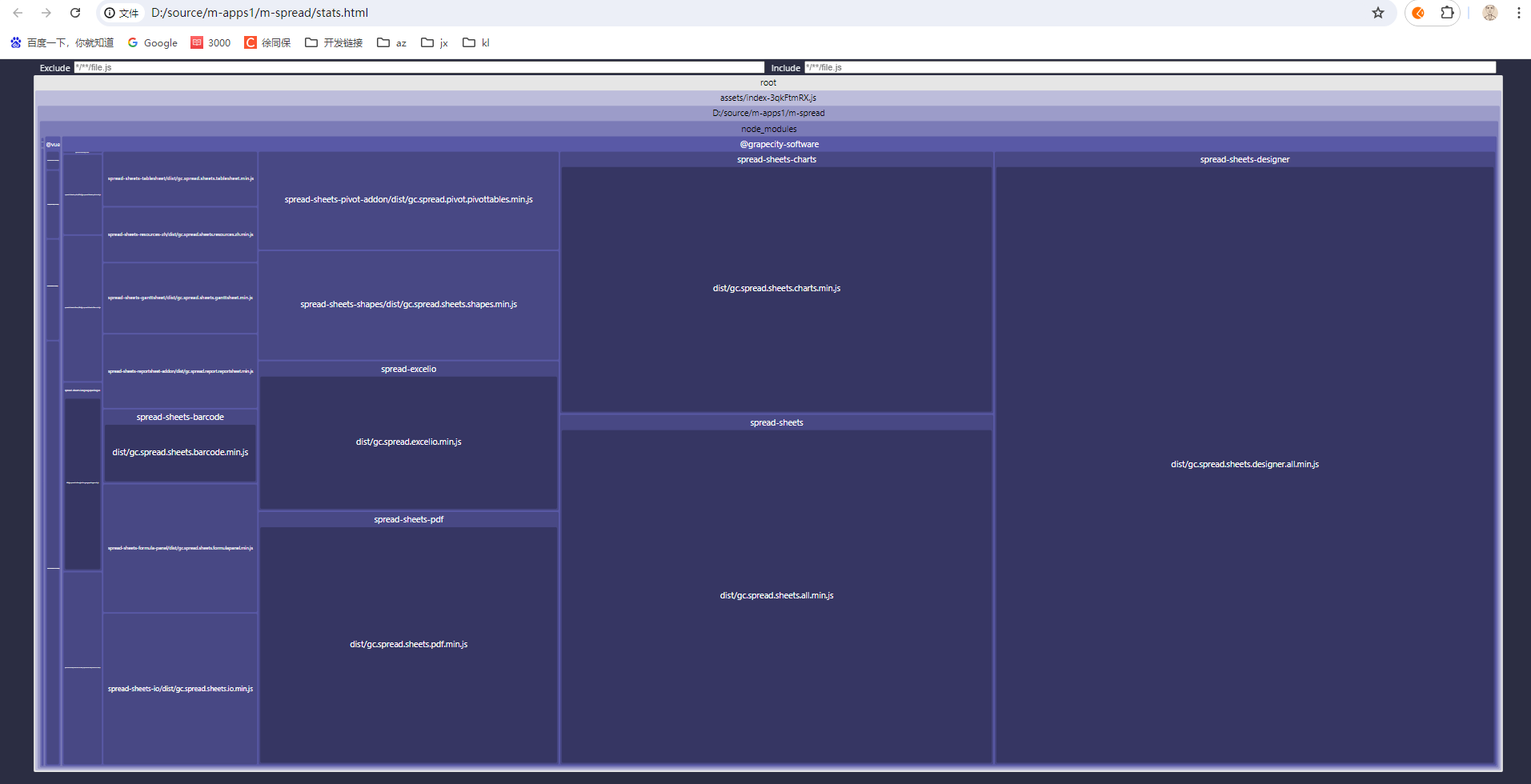Open the Google bookmark

coord(153,42)
